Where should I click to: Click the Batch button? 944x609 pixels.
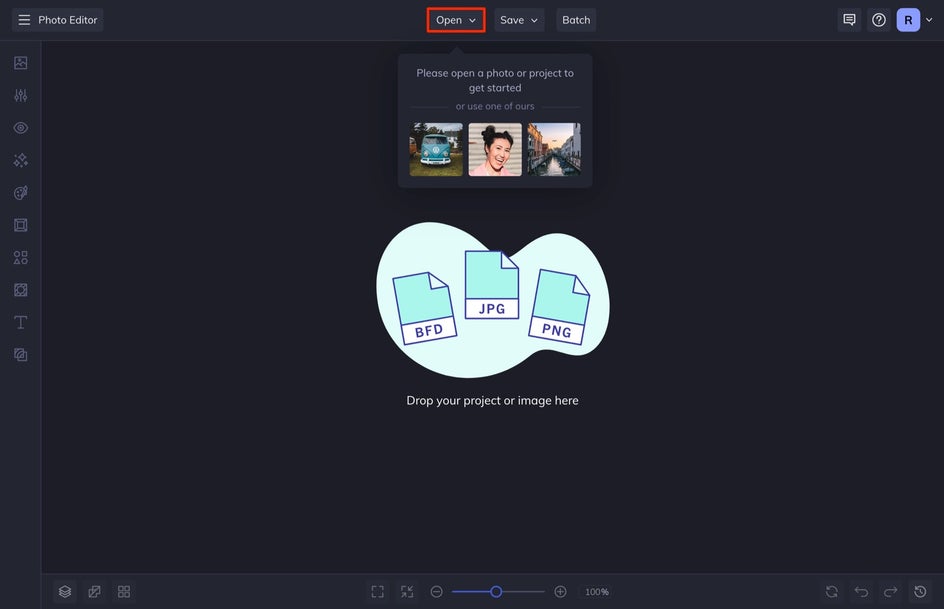pyautogui.click(x=576, y=20)
